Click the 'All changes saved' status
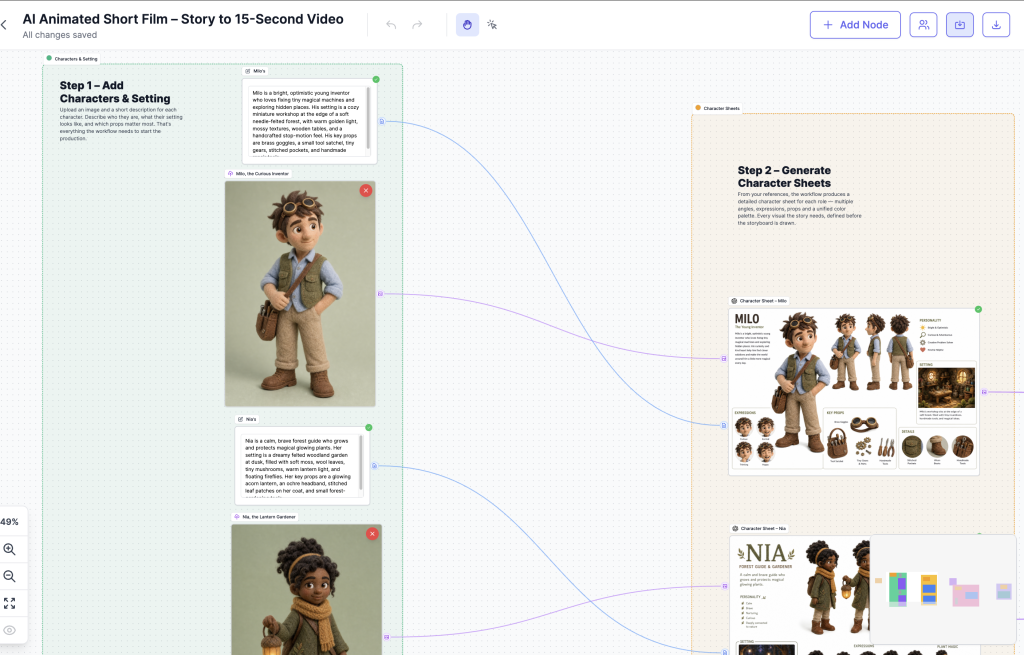1024x655 pixels. pyautogui.click(x=59, y=35)
